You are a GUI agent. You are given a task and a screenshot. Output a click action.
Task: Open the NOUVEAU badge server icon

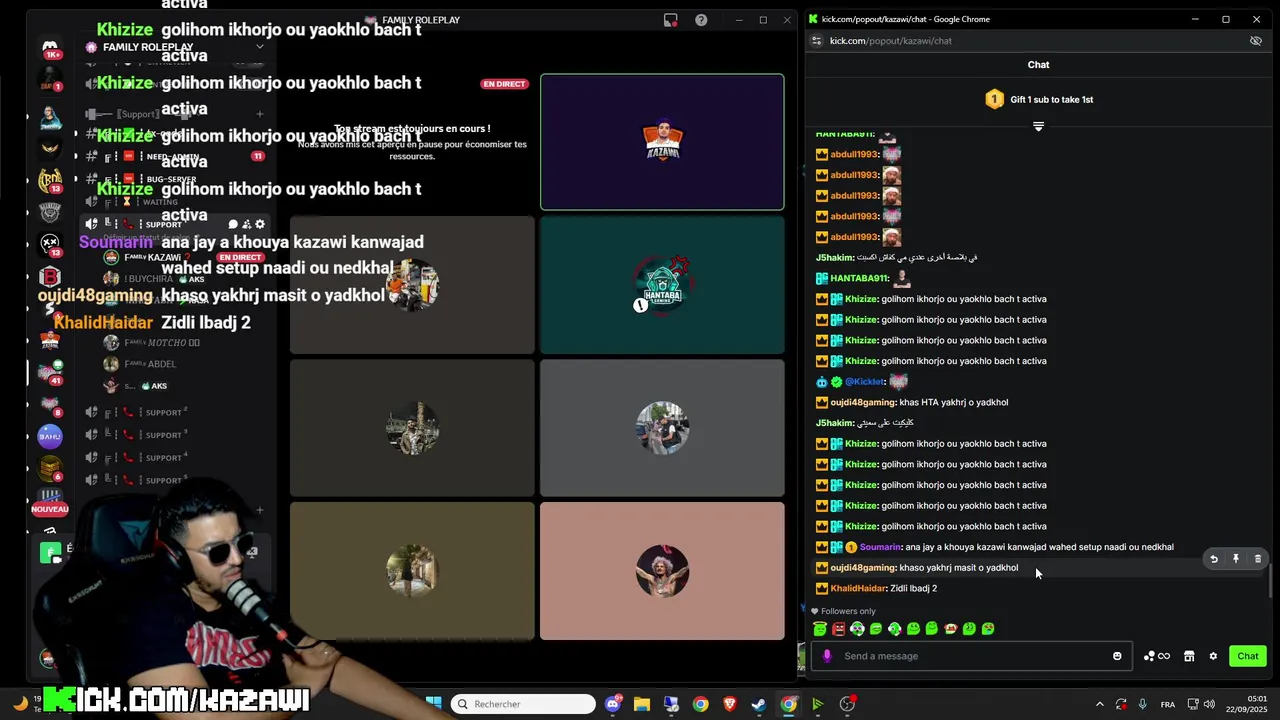click(49, 498)
